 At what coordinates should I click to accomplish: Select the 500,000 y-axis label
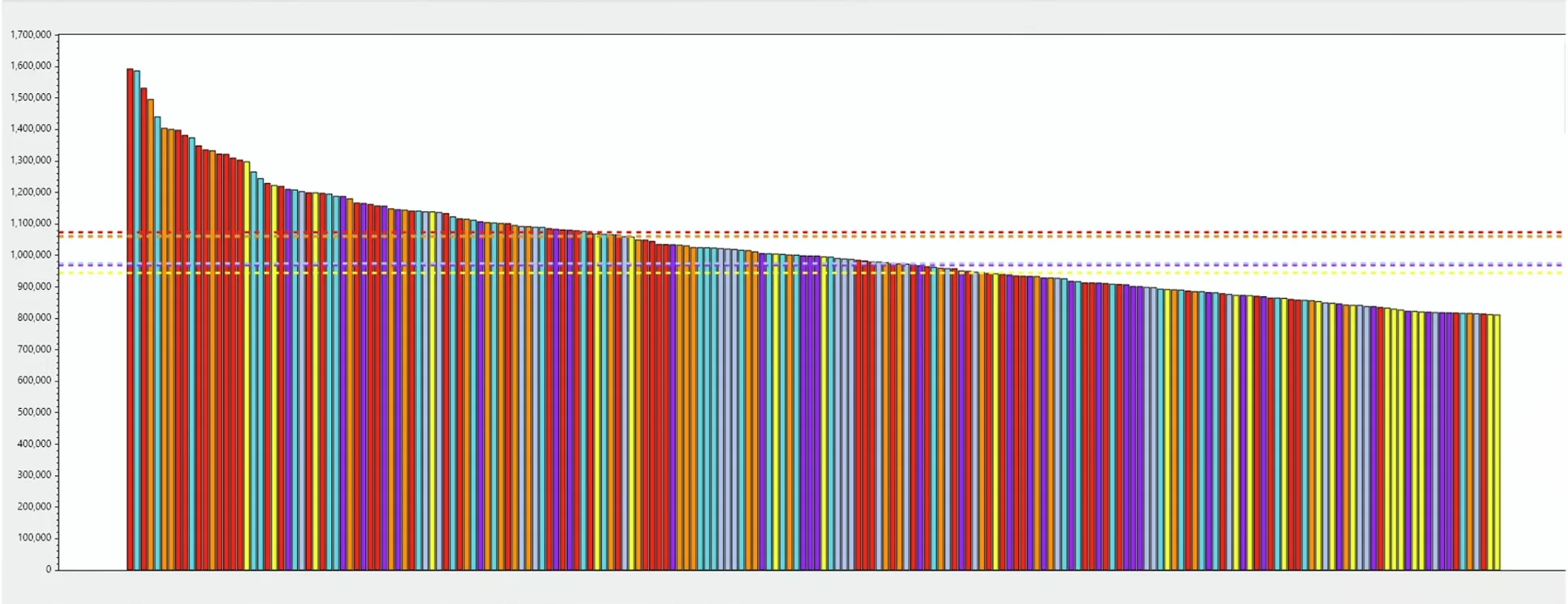pos(34,412)
